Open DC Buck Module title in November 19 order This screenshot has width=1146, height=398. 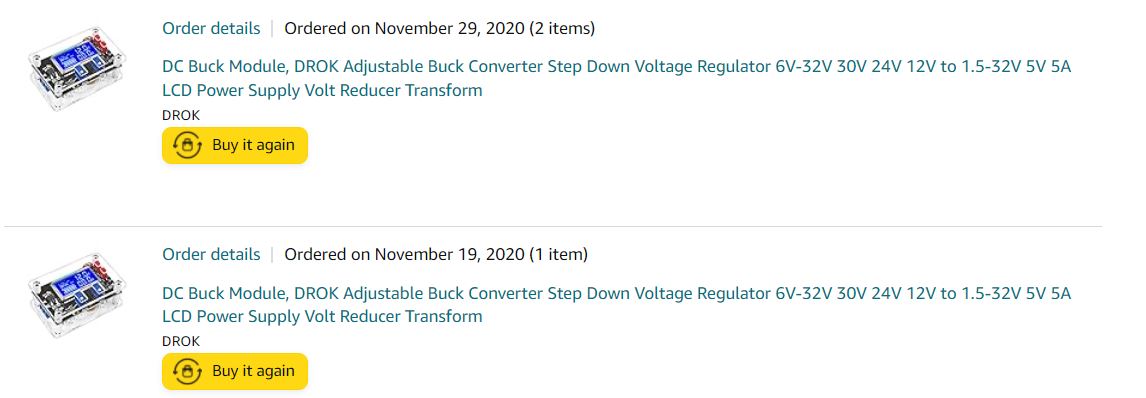[617, 305]
